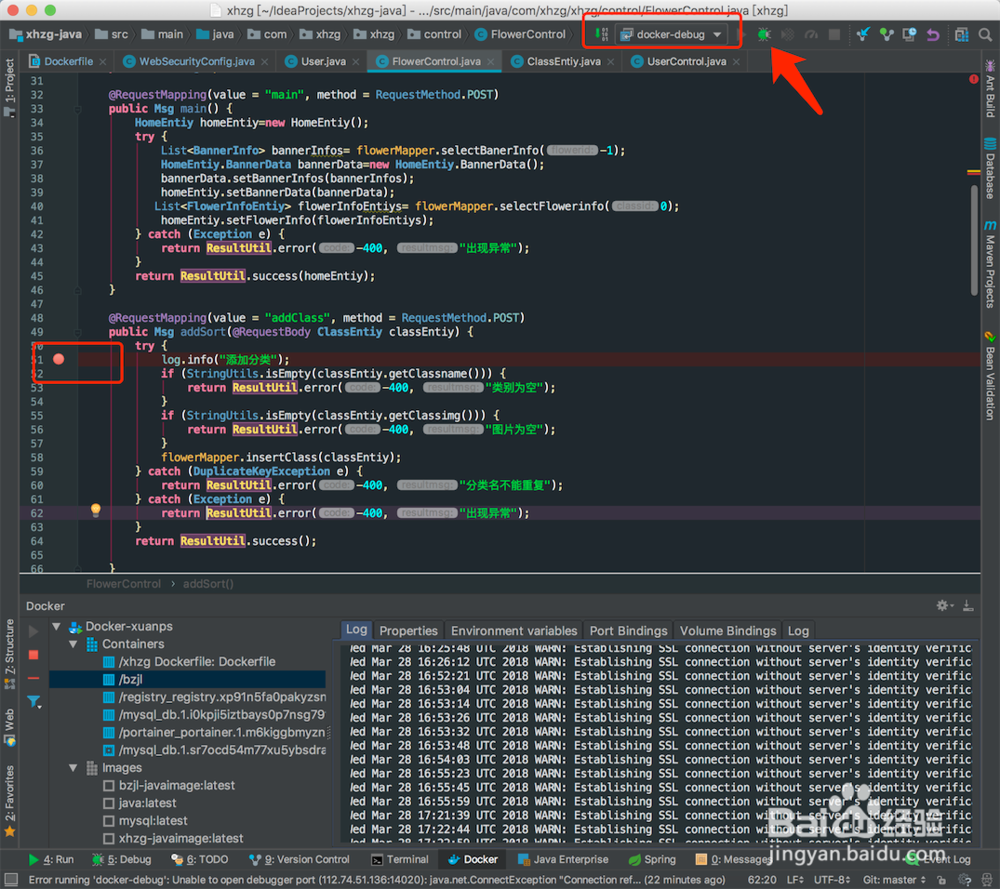
Task: Switch to User.java tab
Action: 323,61
